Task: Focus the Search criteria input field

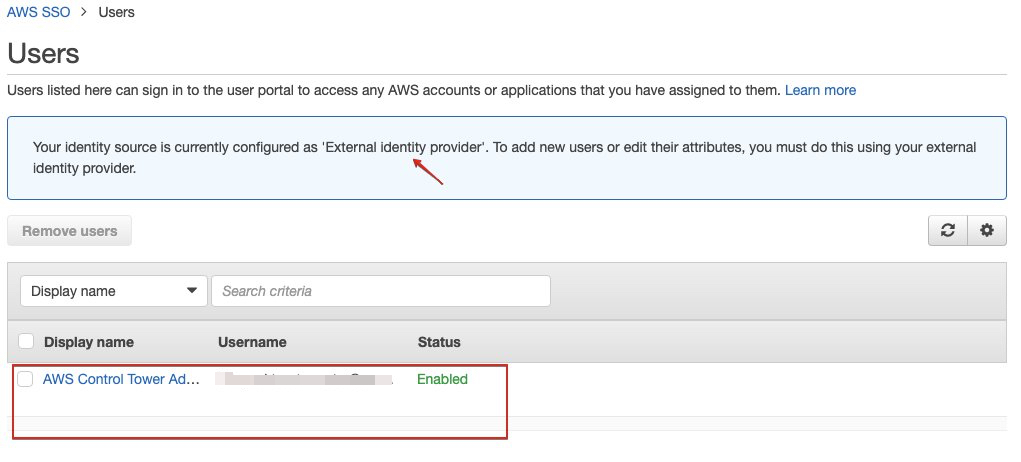Action: click(381, 291)
